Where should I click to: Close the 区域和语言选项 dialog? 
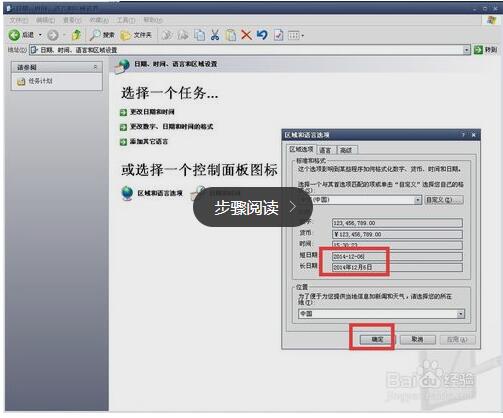(x=474, y=135)
